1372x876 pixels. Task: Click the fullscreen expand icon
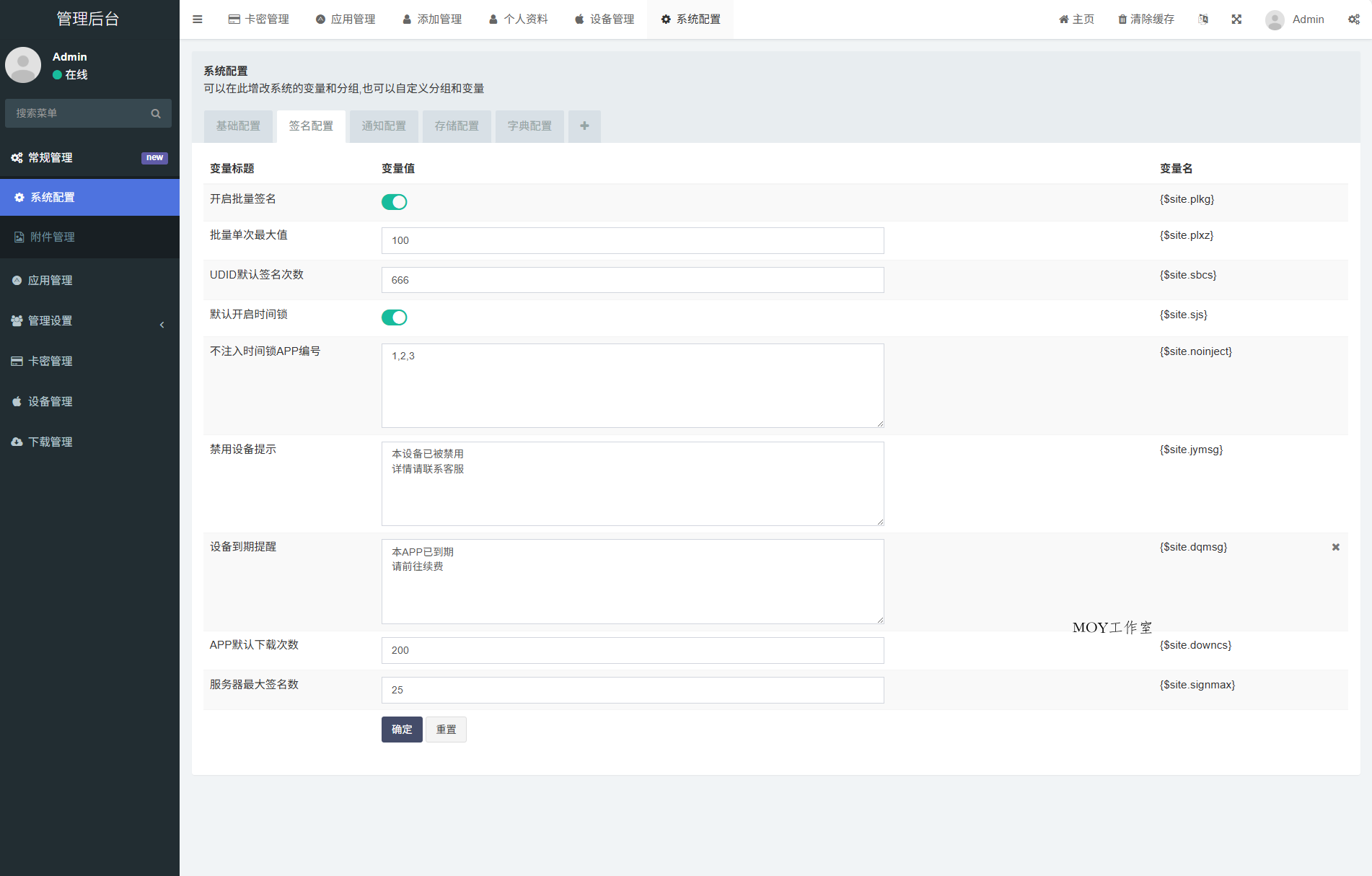(x=1236, y=19)
